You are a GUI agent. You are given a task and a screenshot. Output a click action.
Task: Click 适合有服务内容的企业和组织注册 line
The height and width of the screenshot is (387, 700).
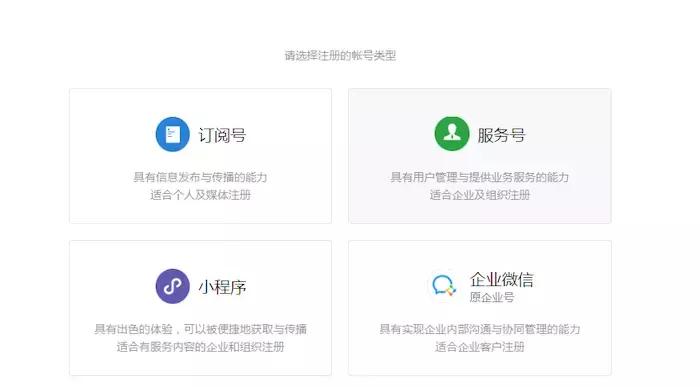click(x=200, y=347)
